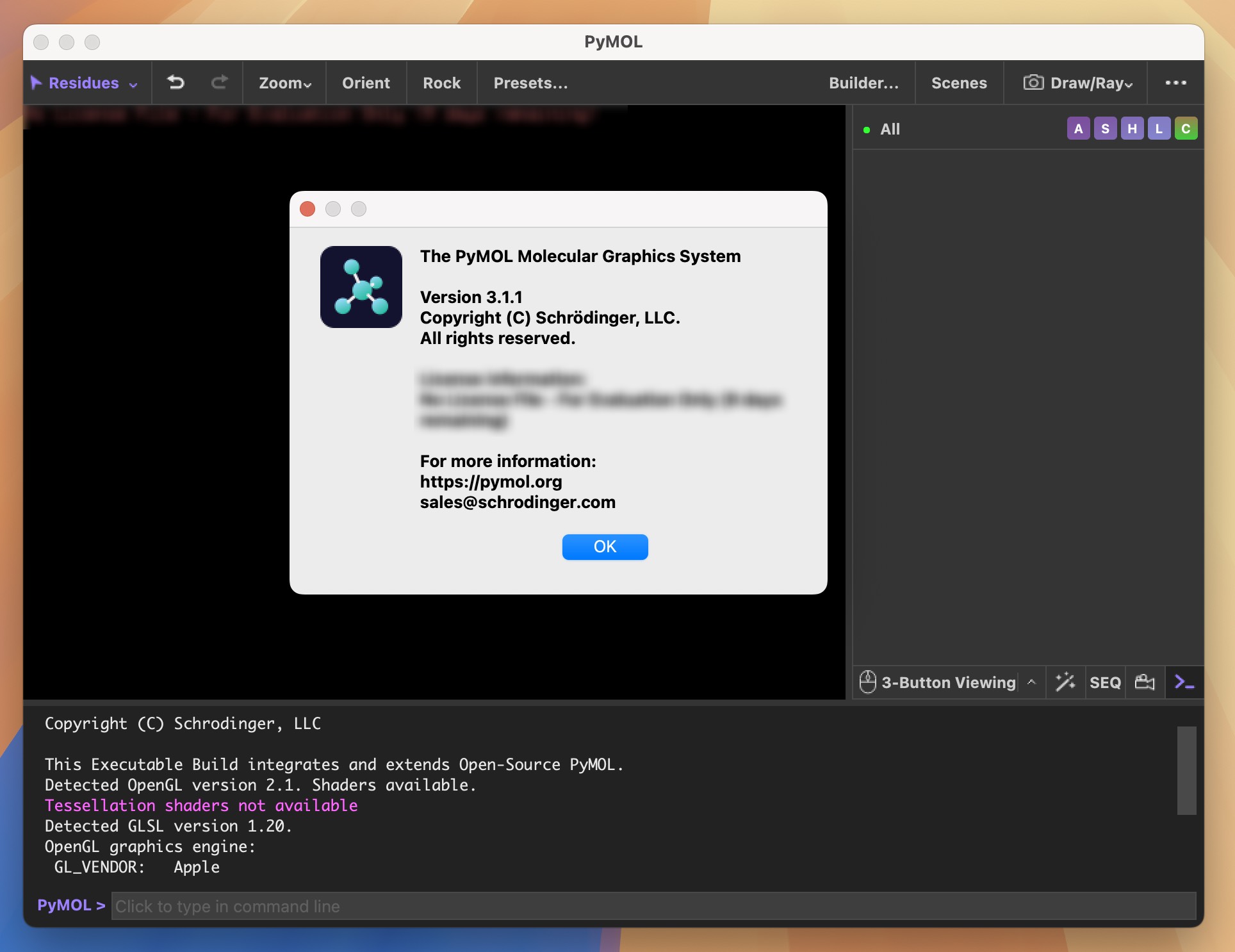
Task: Click the PyMOL command line input field
Action: point(653,906)
